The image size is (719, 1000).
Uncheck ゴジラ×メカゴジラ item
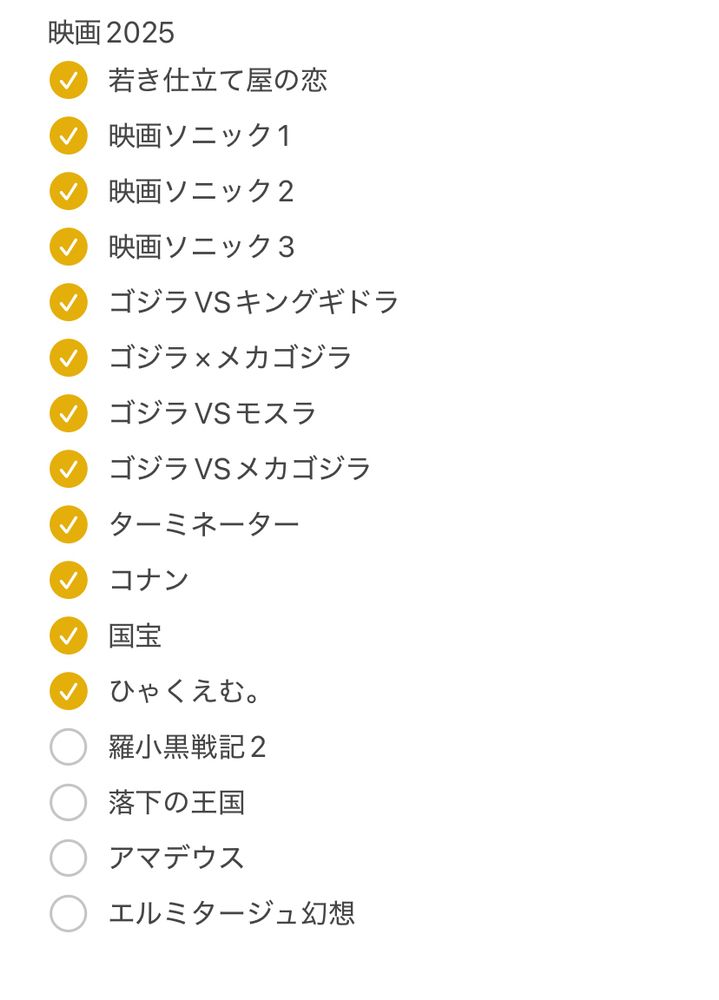68,358
